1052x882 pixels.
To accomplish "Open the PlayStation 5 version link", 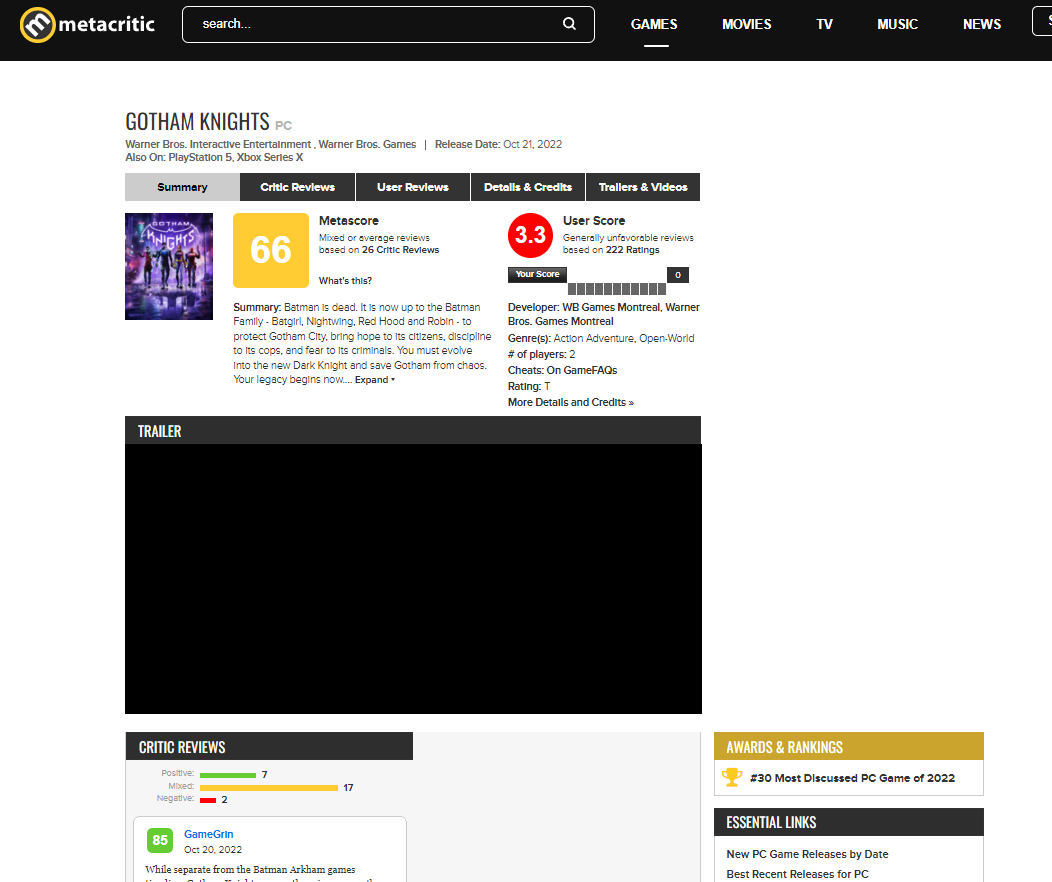I will tap(200, 158).
